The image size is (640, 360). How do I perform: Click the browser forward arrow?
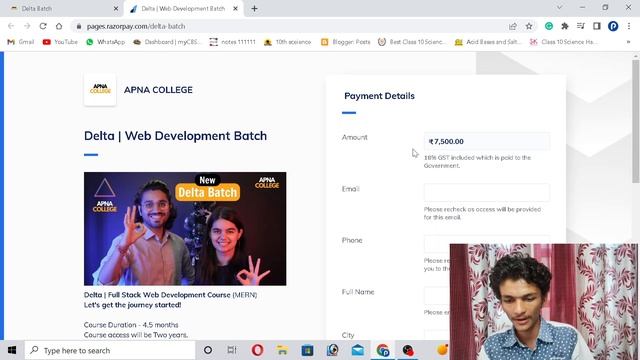[27, 26]
